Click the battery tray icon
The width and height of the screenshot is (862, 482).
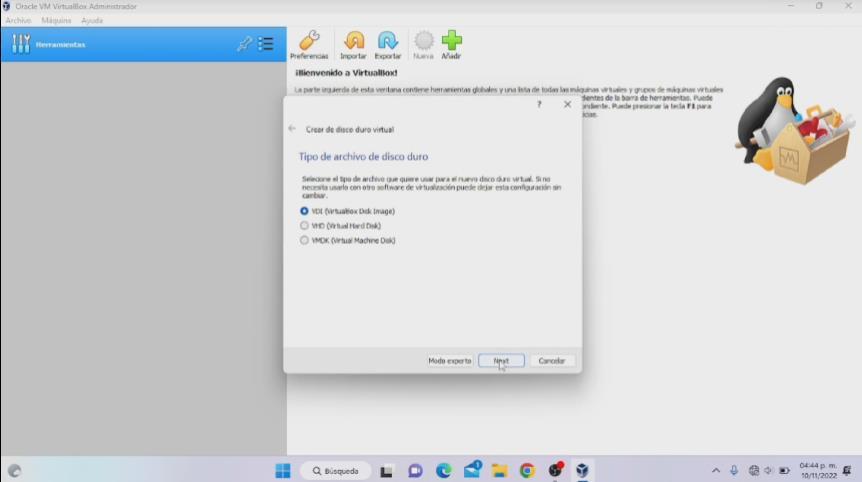pyautogui.click(x=784, y=470)
